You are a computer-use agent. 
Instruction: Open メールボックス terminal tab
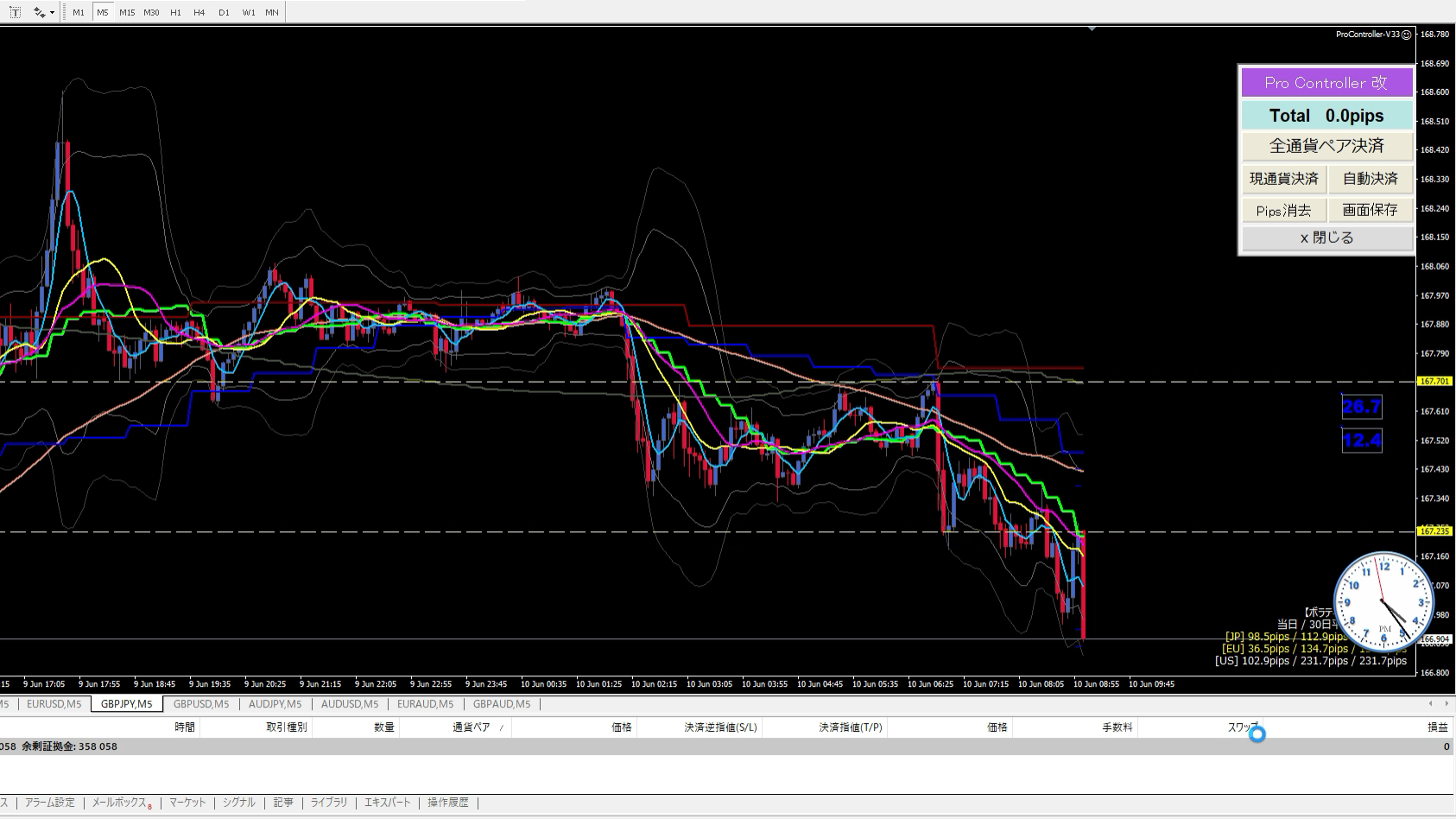tap(121, 803)
